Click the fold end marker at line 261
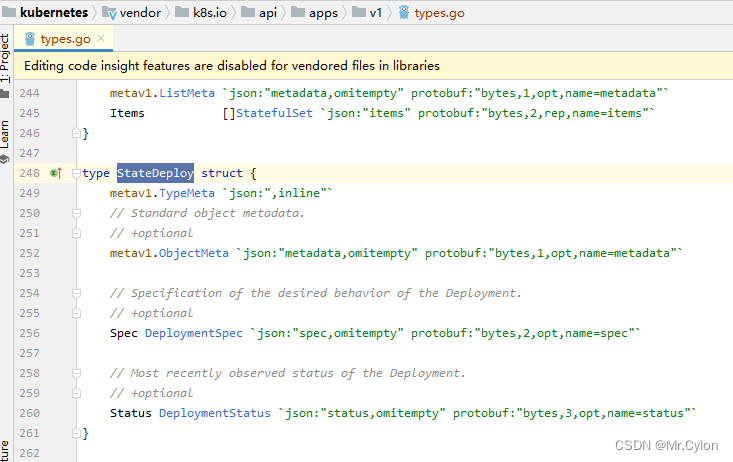 pos(75,433)
